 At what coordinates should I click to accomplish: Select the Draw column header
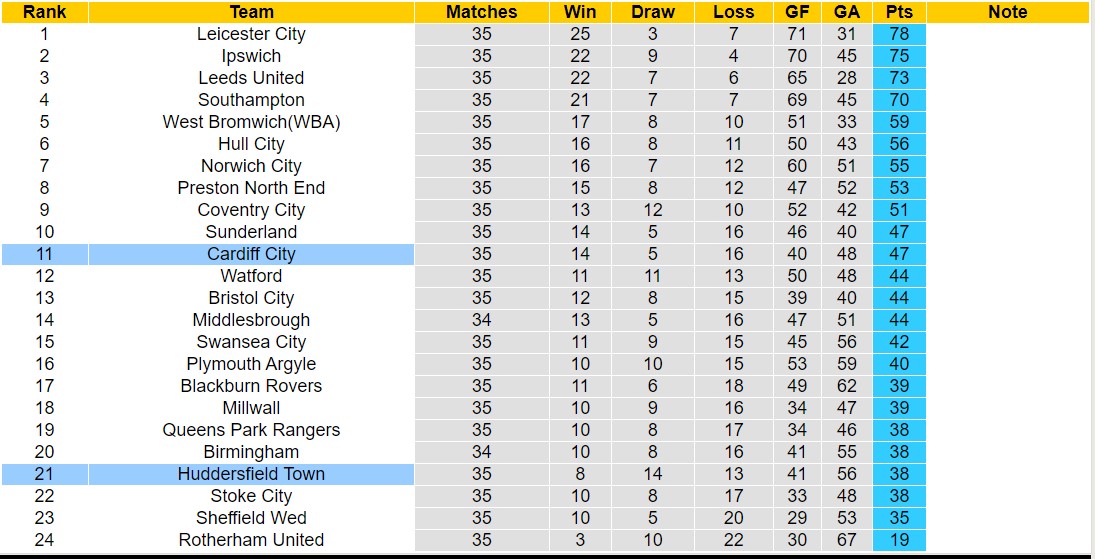[x=653, y=12]
